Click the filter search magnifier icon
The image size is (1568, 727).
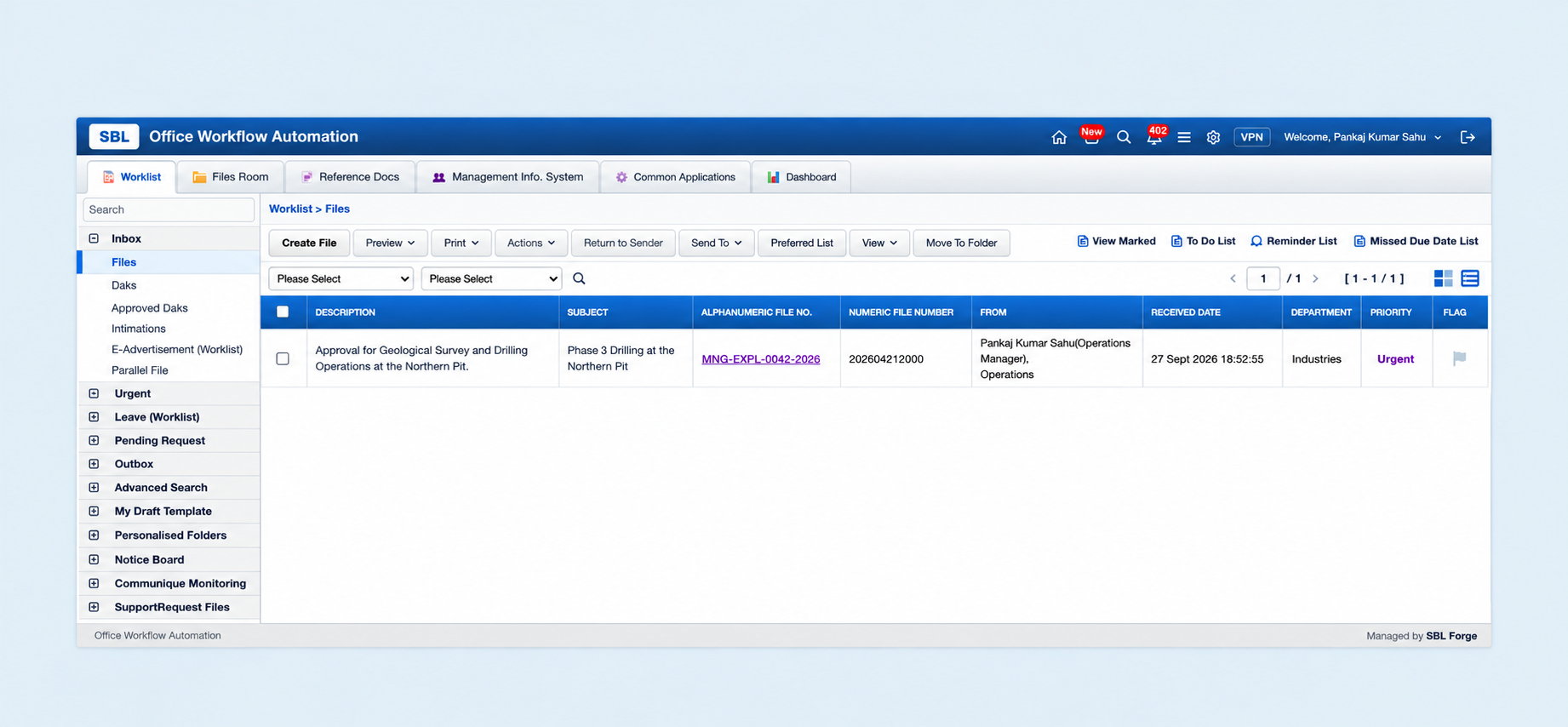(x=579, y=278)
